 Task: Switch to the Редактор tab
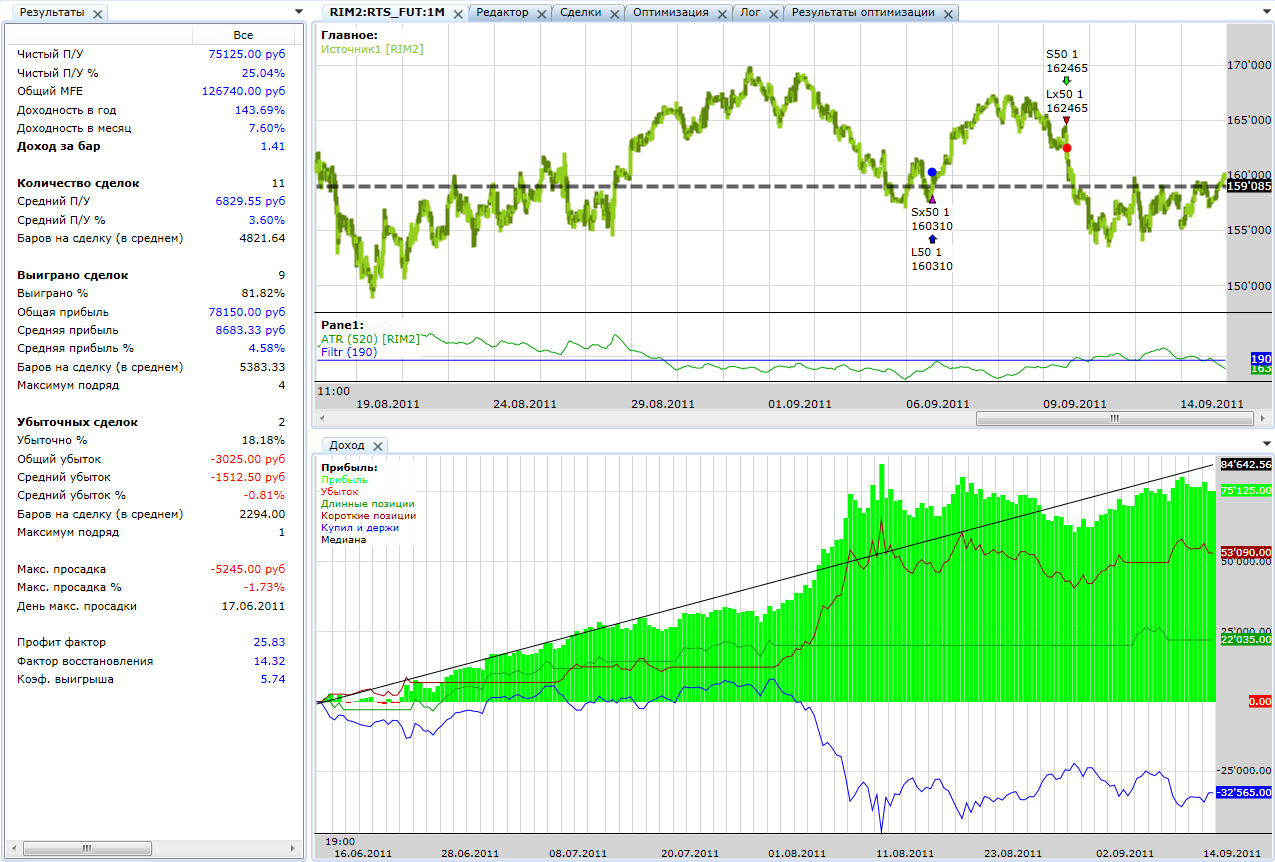click(502, 13)
